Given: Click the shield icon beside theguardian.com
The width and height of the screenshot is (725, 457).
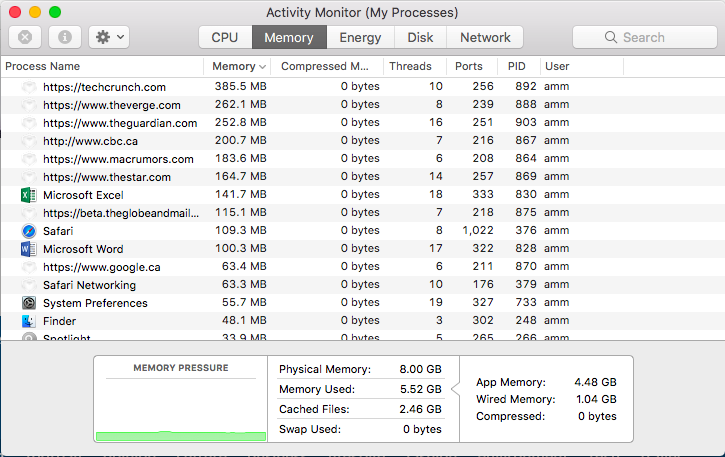Looking at the screenshot, I should point(29,123).
